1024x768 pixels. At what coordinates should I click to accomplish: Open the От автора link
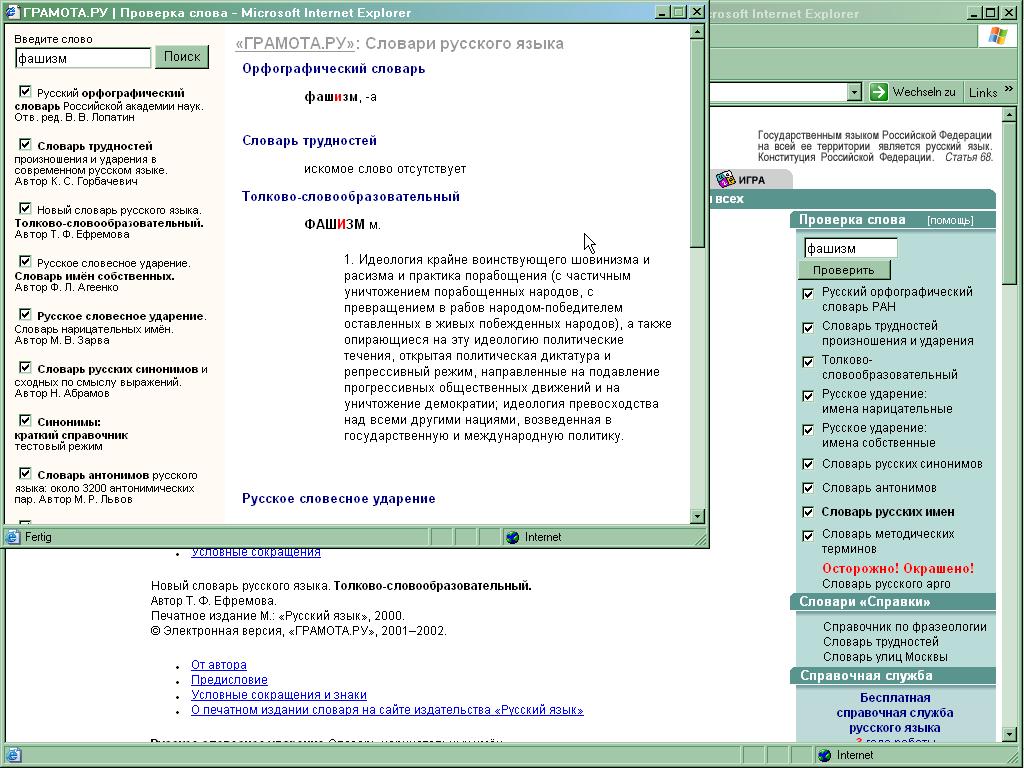point(219,665)
